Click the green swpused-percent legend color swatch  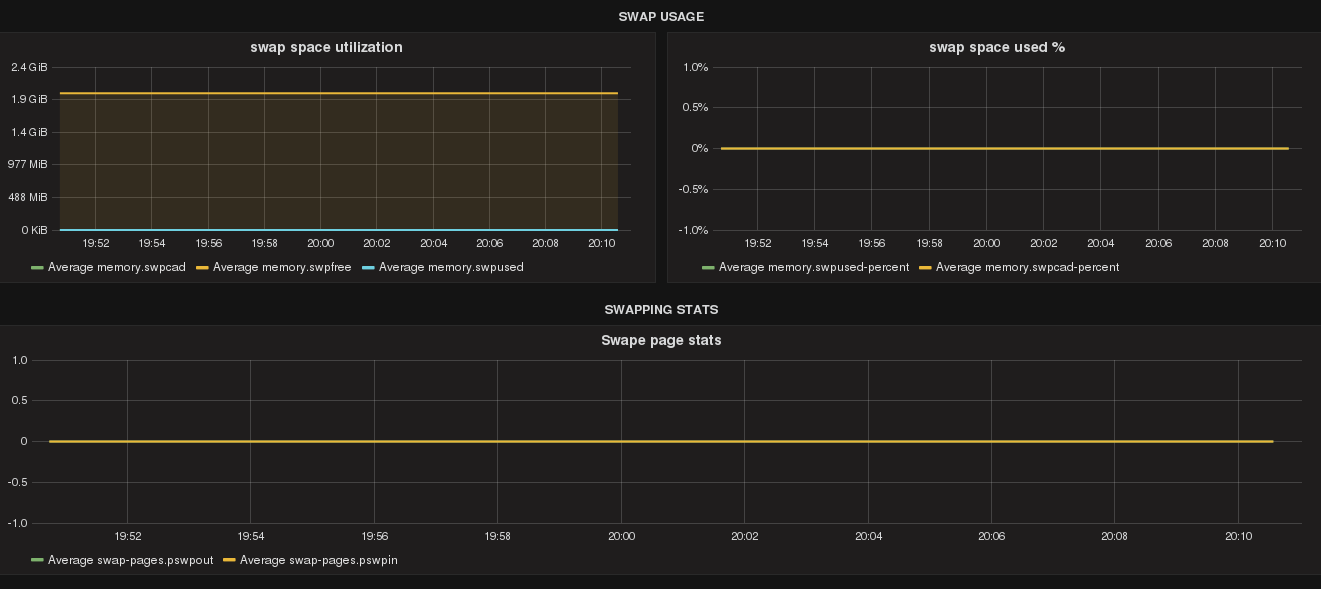[x=709, y=267]
